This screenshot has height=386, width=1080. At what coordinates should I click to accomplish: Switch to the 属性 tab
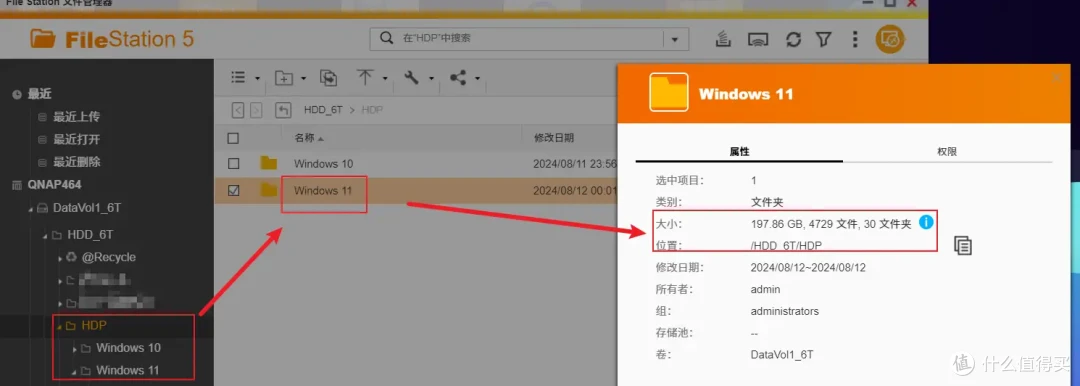pos(739,151)
